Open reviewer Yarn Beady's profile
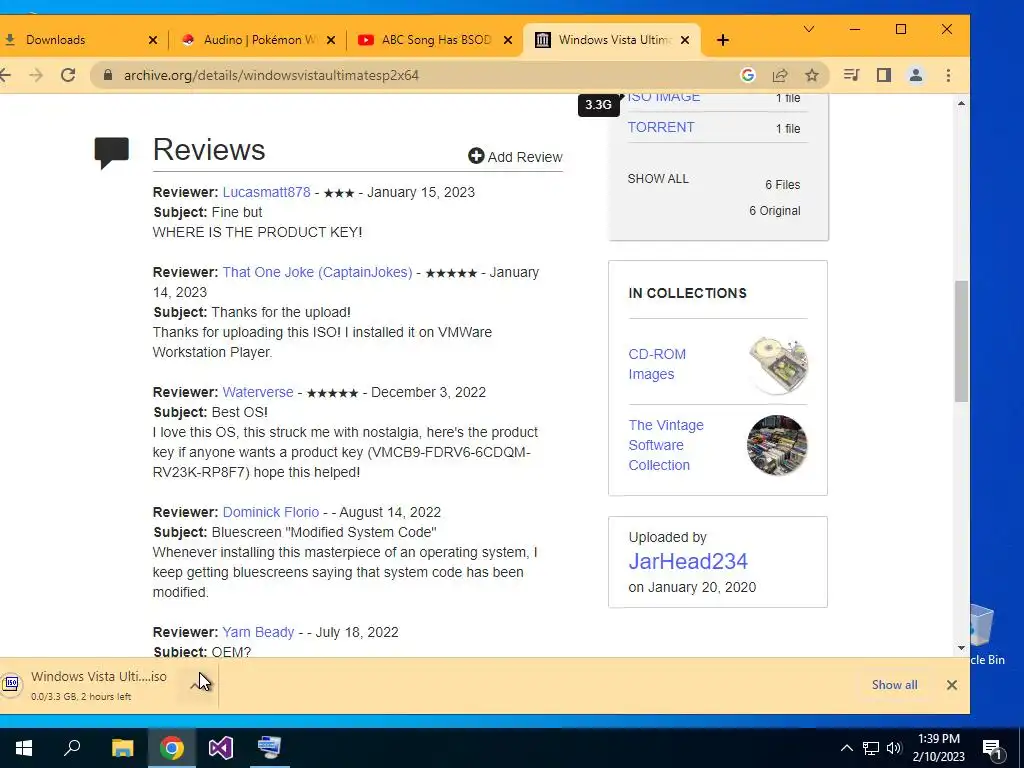The height and width of the screenshot is (768, 1024). click(259, 632)
